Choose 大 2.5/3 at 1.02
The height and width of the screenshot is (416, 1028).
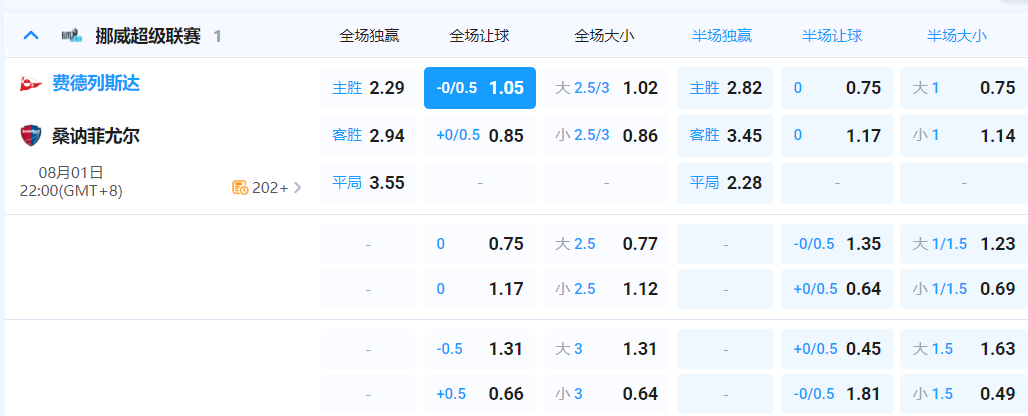click(606, 88)
